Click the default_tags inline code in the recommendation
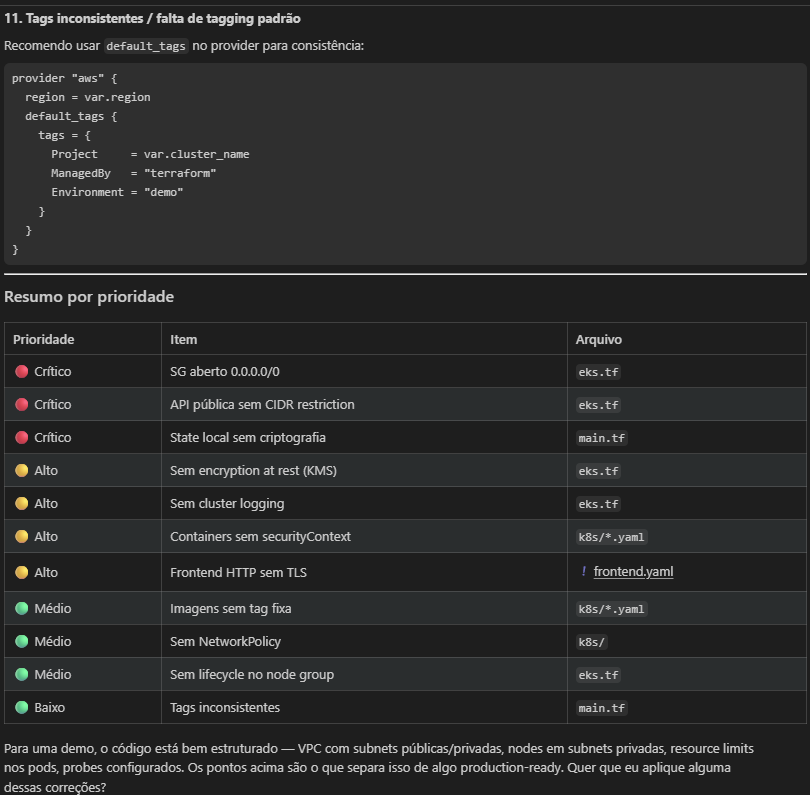The height and width of the screenshot is (795, 810). click(146, 46)
